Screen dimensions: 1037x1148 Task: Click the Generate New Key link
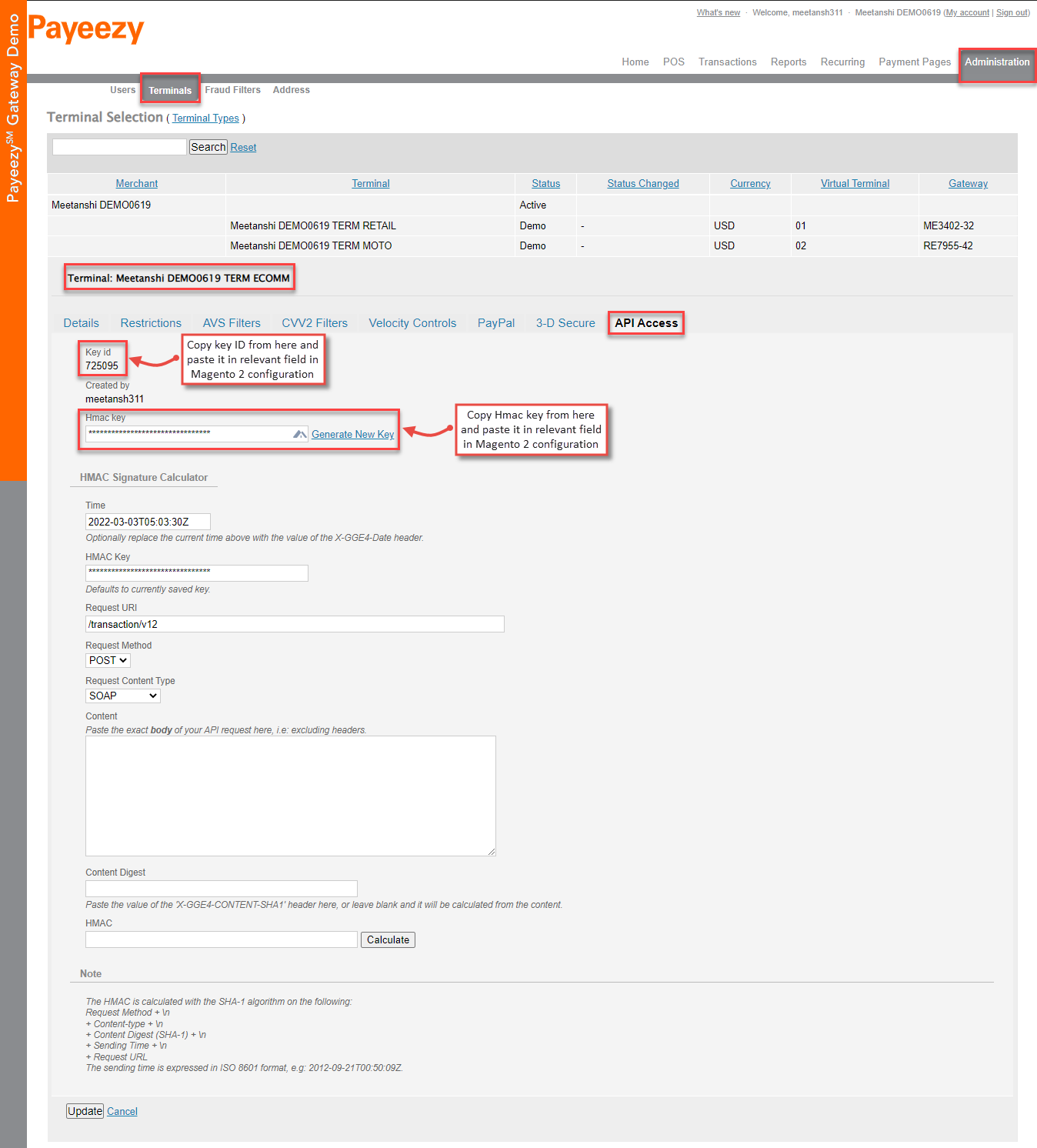pyautogui.click(x=352, y=434)
